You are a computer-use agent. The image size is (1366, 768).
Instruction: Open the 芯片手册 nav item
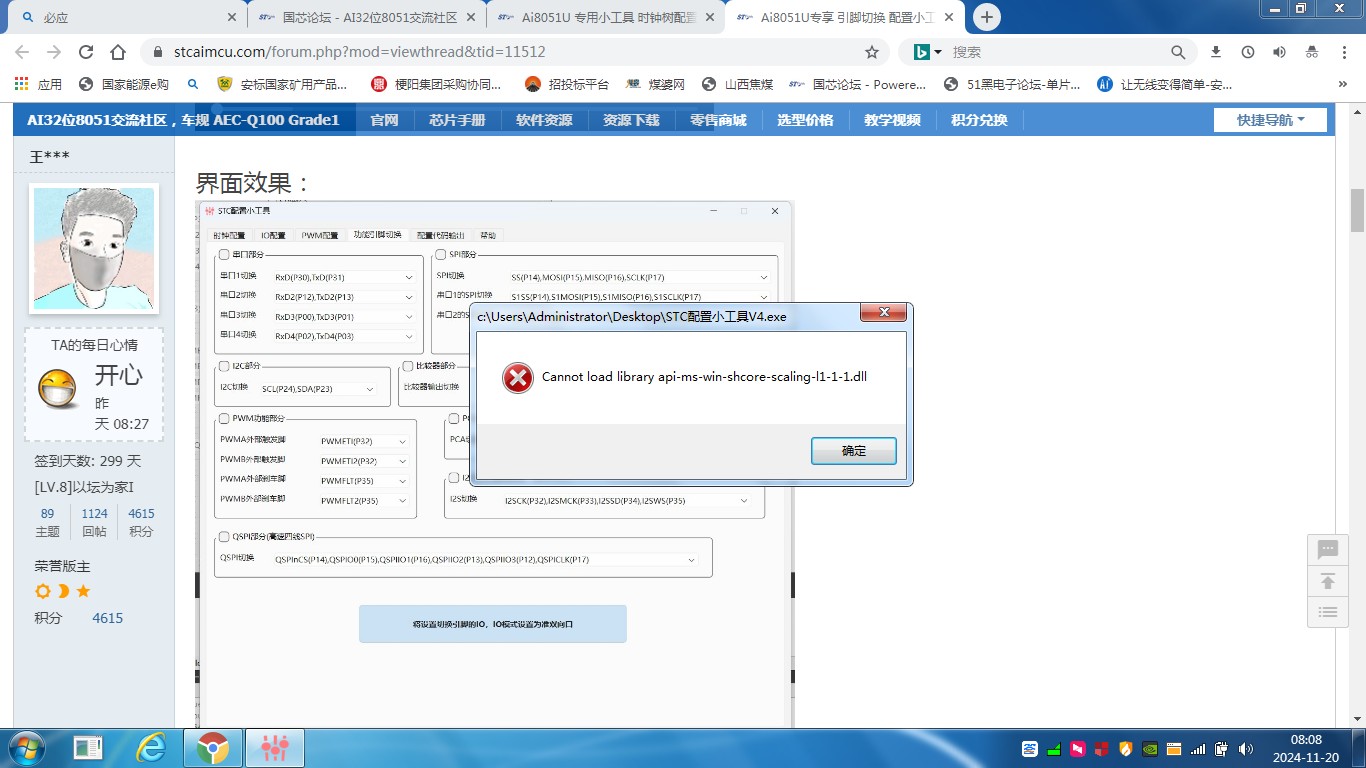[x=457, y=120]
